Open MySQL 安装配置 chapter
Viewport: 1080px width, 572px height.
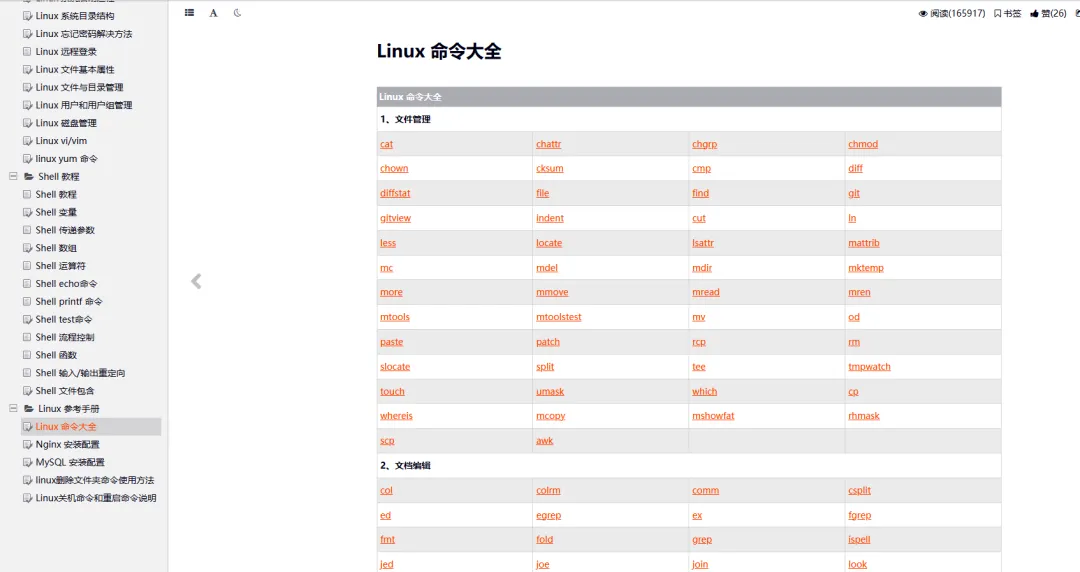point(70,462)
